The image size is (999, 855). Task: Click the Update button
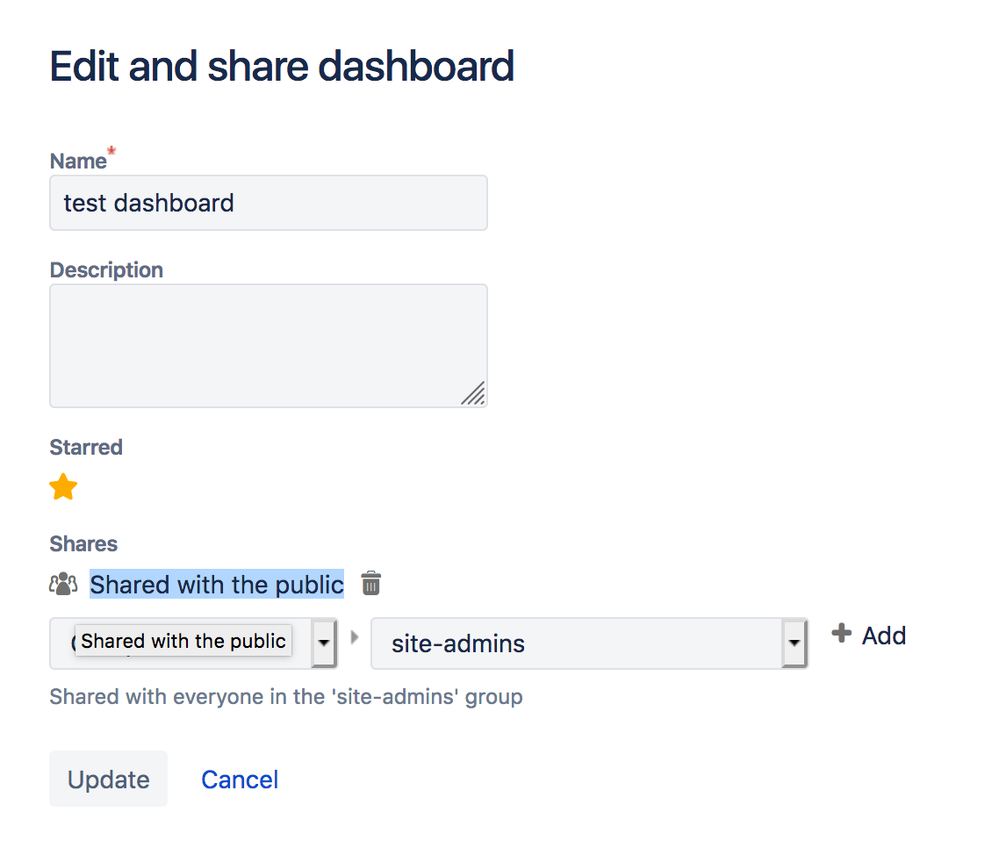click(x=108, y=779)
